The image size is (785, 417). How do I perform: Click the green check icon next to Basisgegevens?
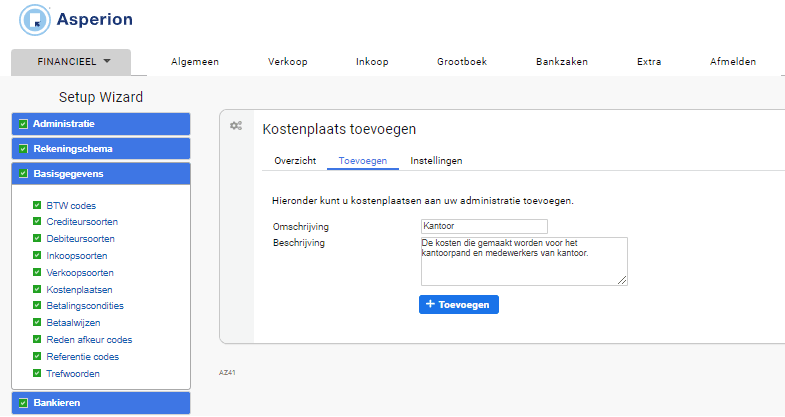pos(23,174)
